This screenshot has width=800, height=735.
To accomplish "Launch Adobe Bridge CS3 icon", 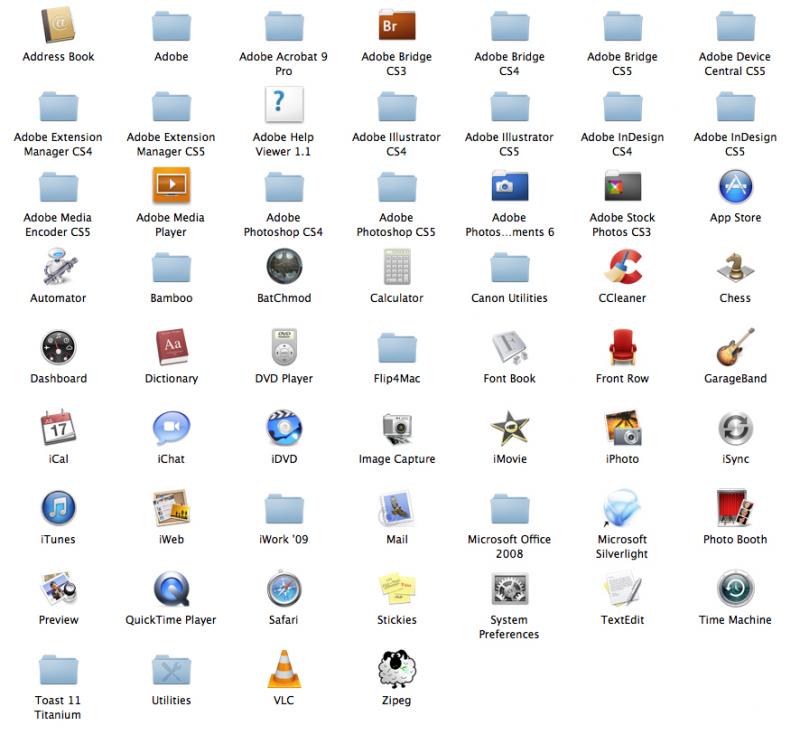I will click(396, 25).
